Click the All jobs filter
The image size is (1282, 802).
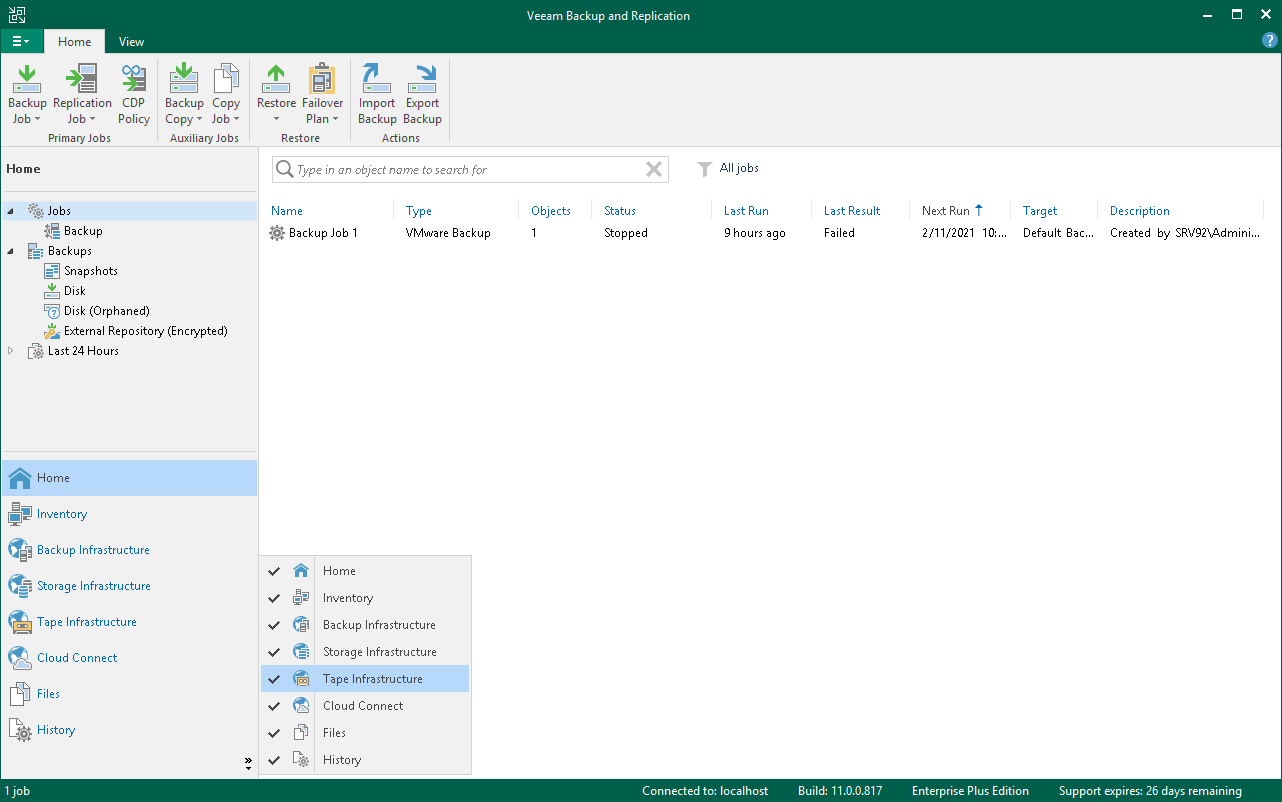click(738, 169)
